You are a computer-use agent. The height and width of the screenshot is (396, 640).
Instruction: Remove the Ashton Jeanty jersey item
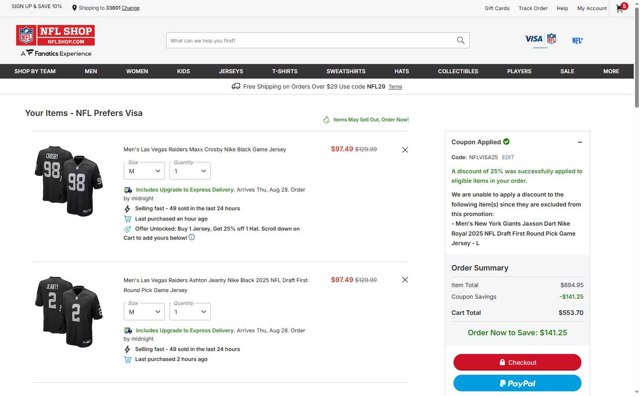[x=404, y=280]
